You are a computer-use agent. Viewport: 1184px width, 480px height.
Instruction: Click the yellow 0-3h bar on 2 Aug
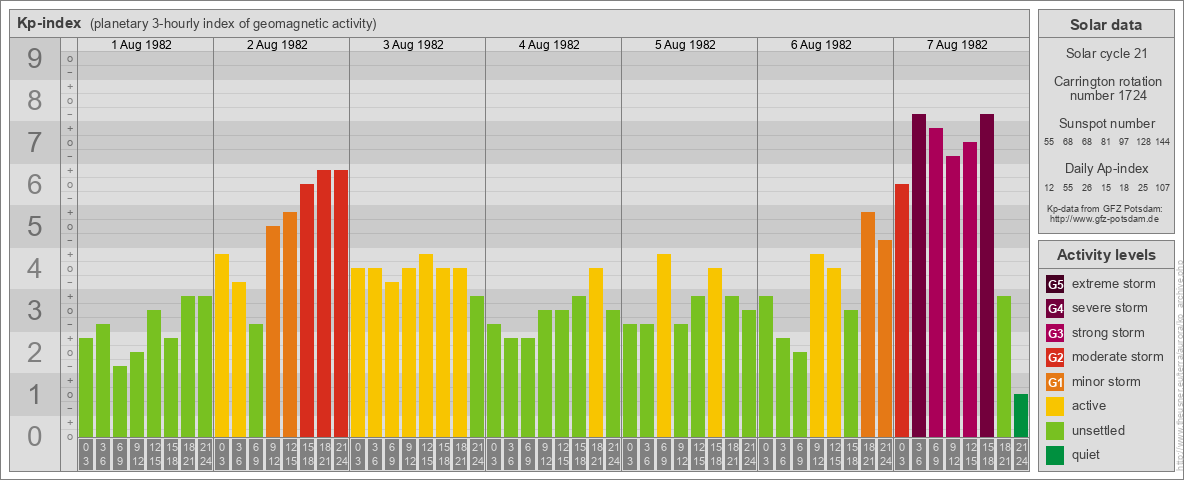pyautogui.click(x=222, y=346)
